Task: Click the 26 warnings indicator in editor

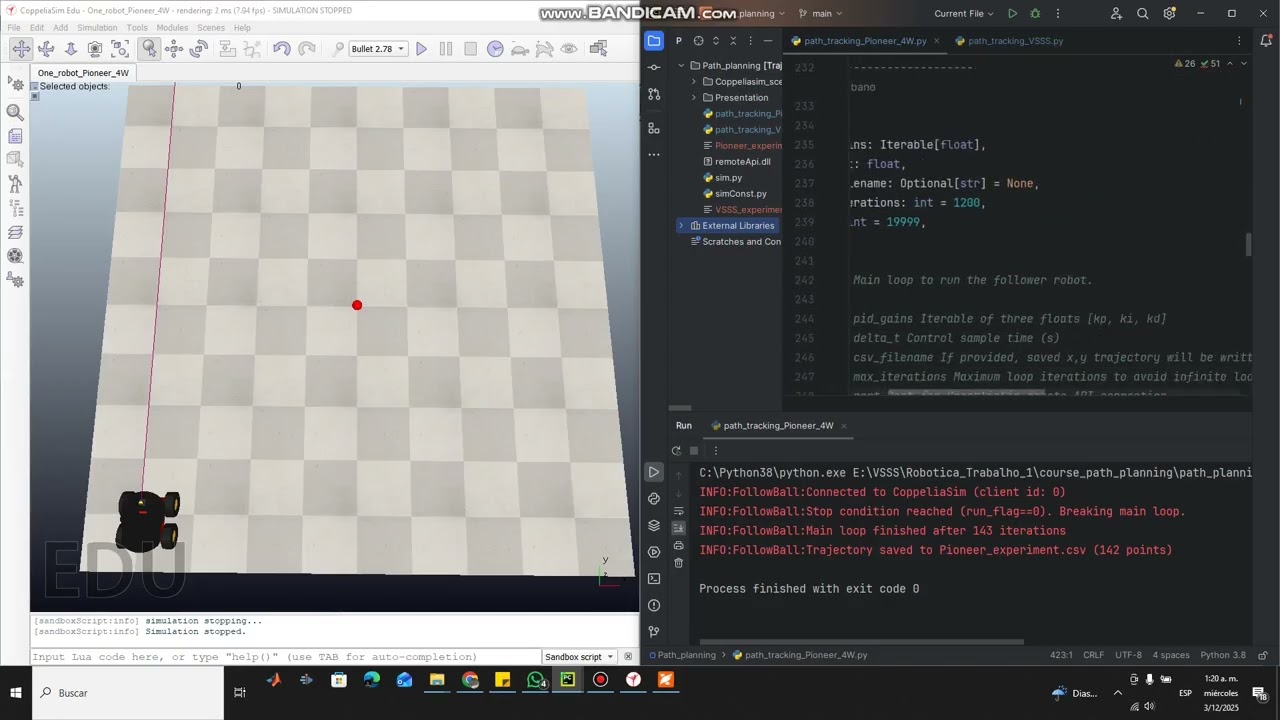Action: click(x=1185, y=63)
